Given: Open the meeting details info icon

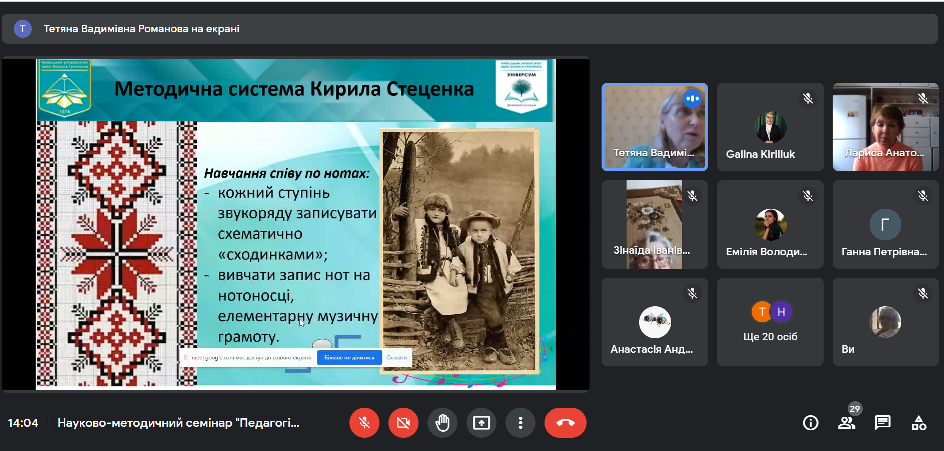Looking at the screenshot, I should (x=811, y=423).
